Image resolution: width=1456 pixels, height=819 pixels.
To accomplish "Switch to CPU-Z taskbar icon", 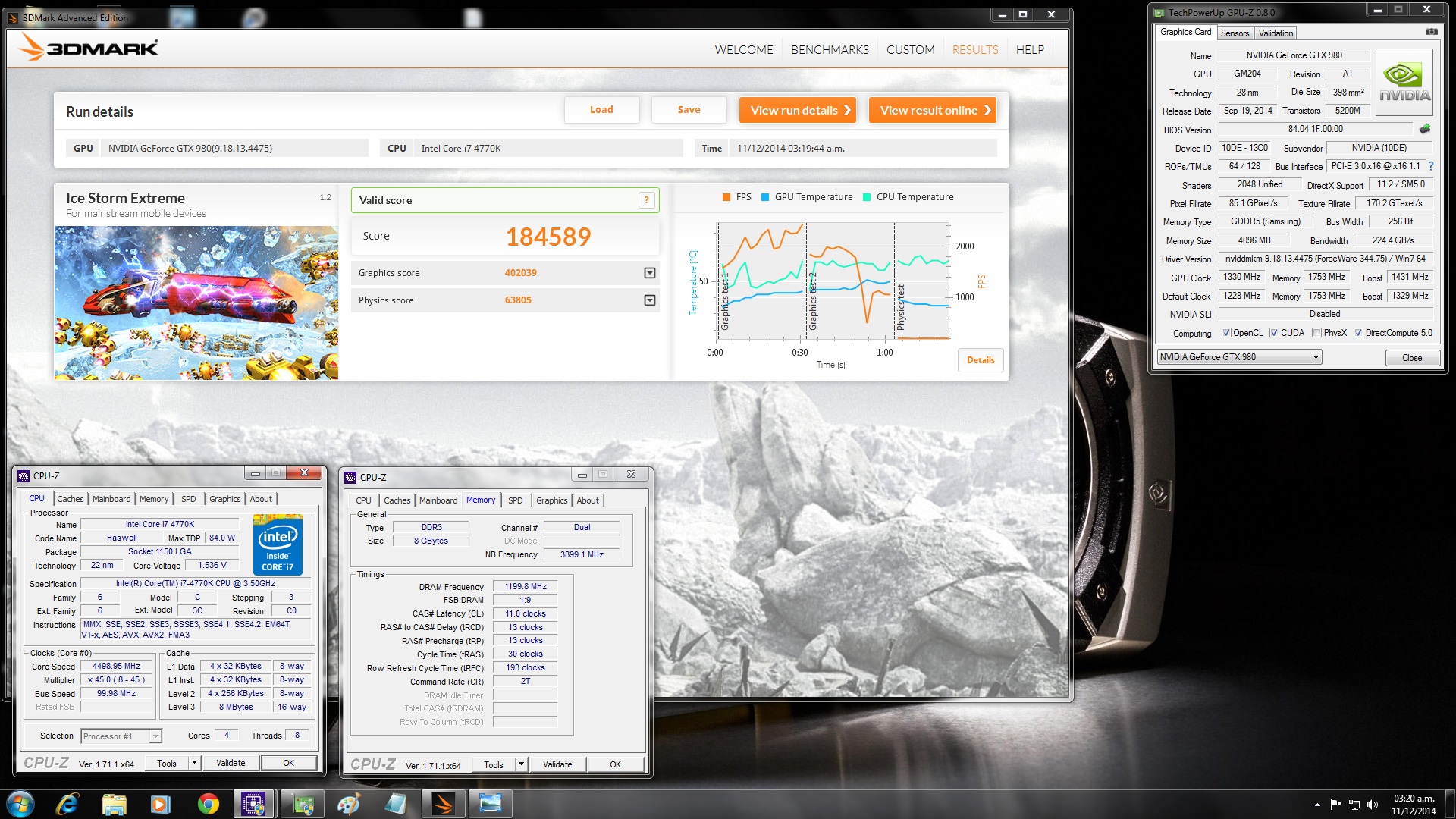I will click(x=254, y=804).
